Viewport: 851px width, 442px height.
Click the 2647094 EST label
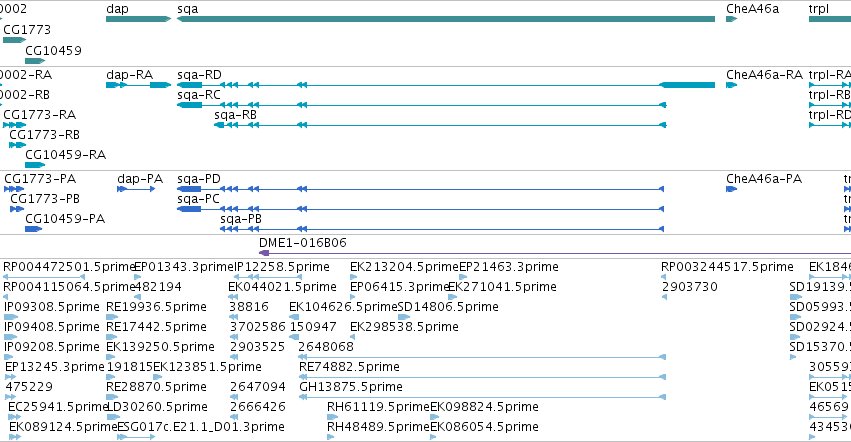click(258, 387)
